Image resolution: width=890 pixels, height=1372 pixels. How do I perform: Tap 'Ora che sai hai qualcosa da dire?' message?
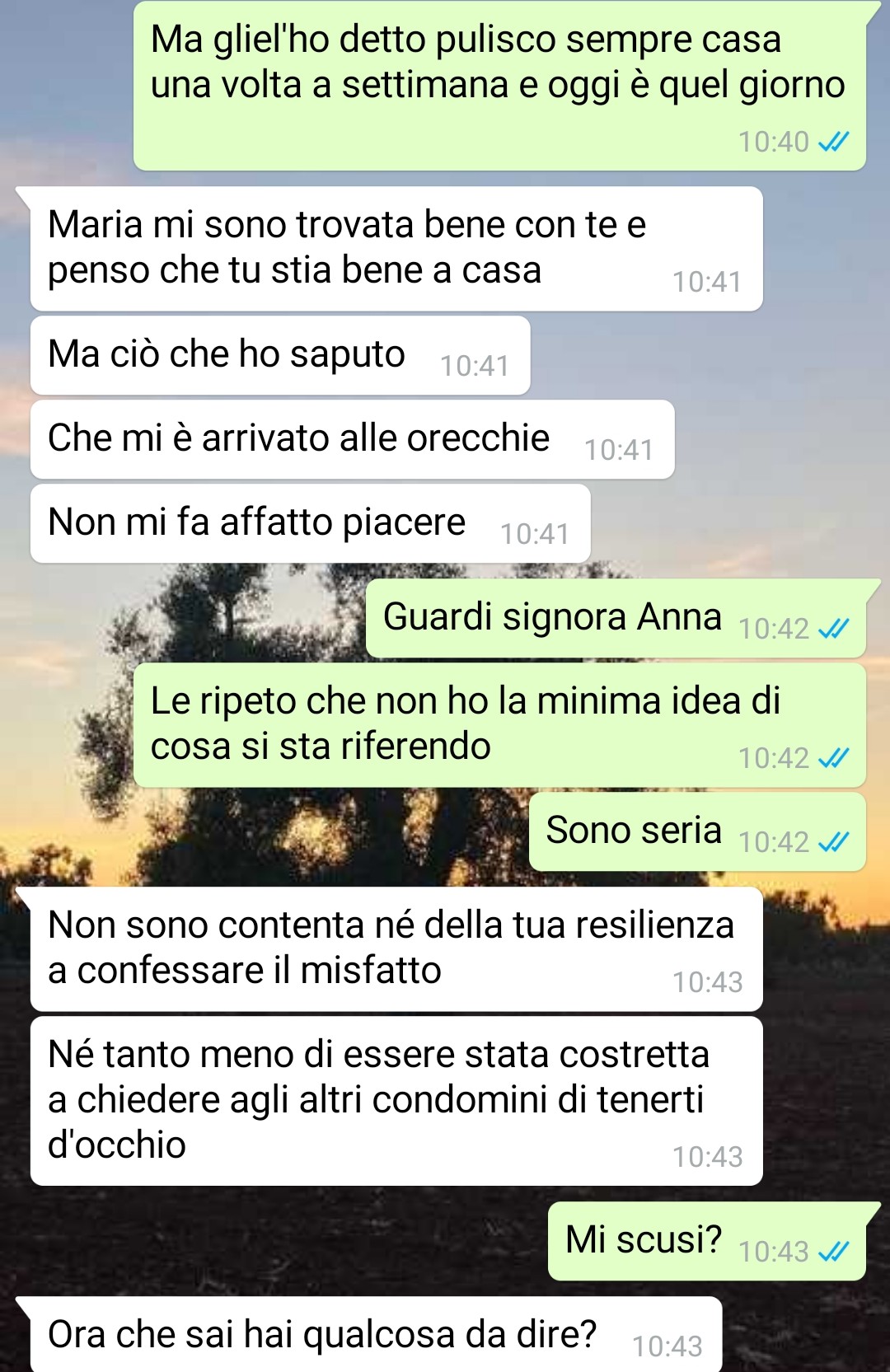point(377,1335)
